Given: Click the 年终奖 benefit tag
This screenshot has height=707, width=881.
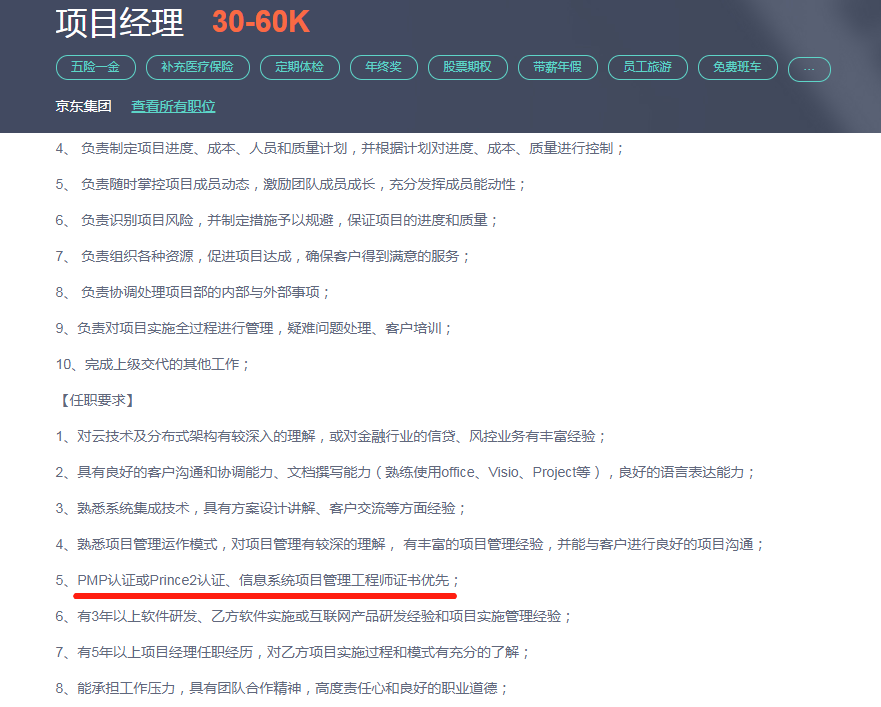Looking at the screenshot, I should point(382,68).
